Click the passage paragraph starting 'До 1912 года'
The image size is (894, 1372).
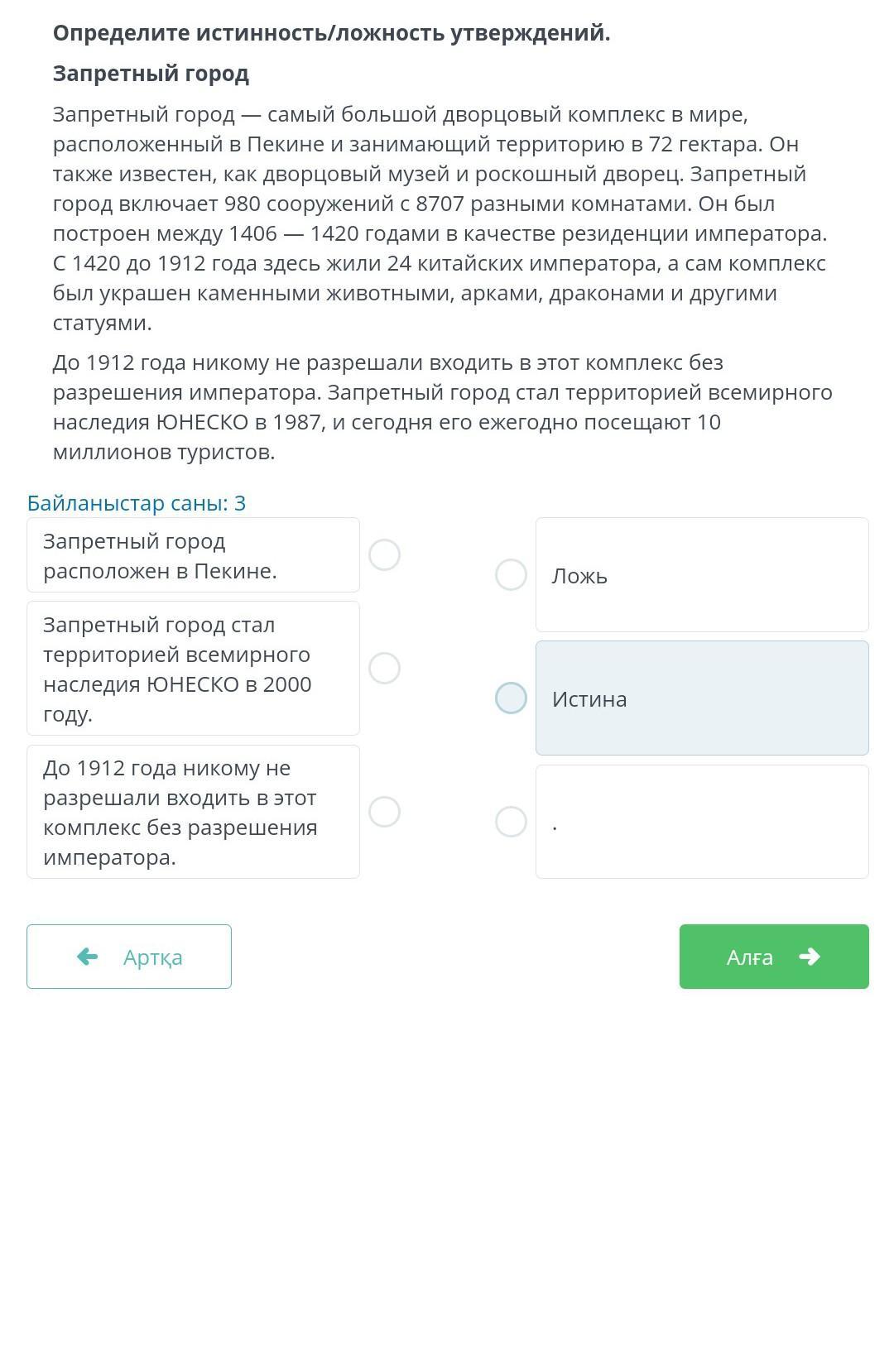(442, 407)
